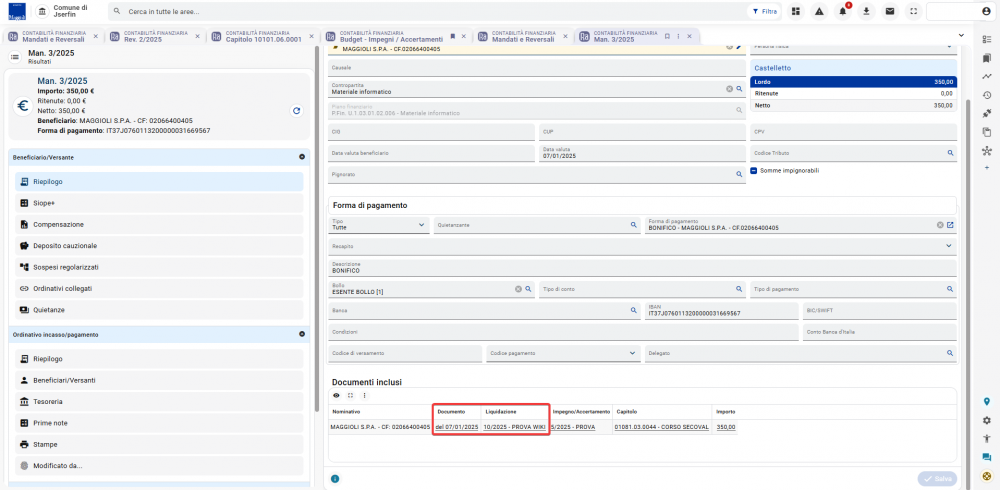
Task: Open the 10/2025 - PROVA WIKI liquidazione link
Action: coord(515,427)
